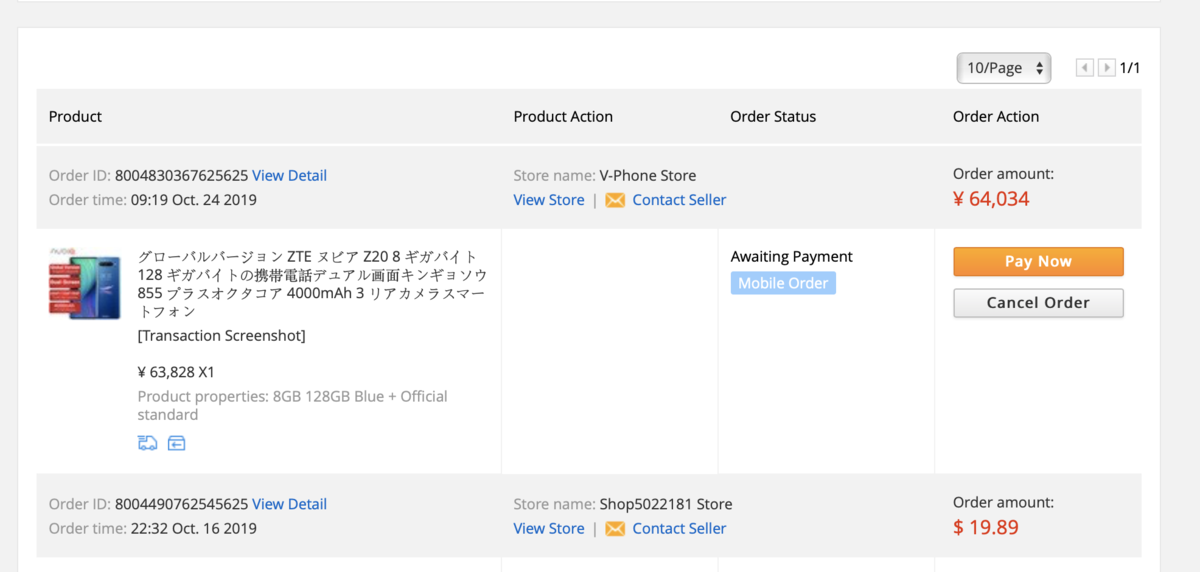Screen dimensions: 1200x572
Task: Click the Order Action column header
Action: [996, 116]
